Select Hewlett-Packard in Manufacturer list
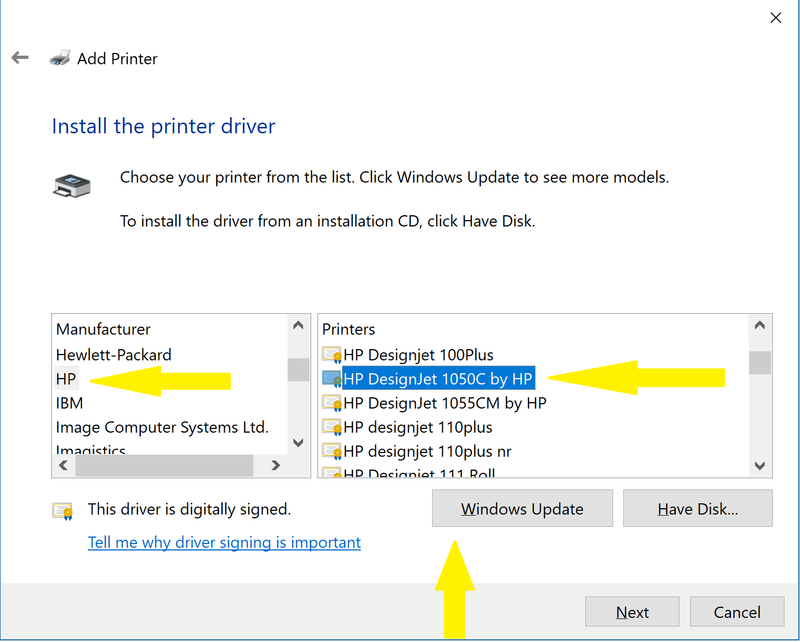Viewport: 800px width, 642px height. (x=113, y=354)
